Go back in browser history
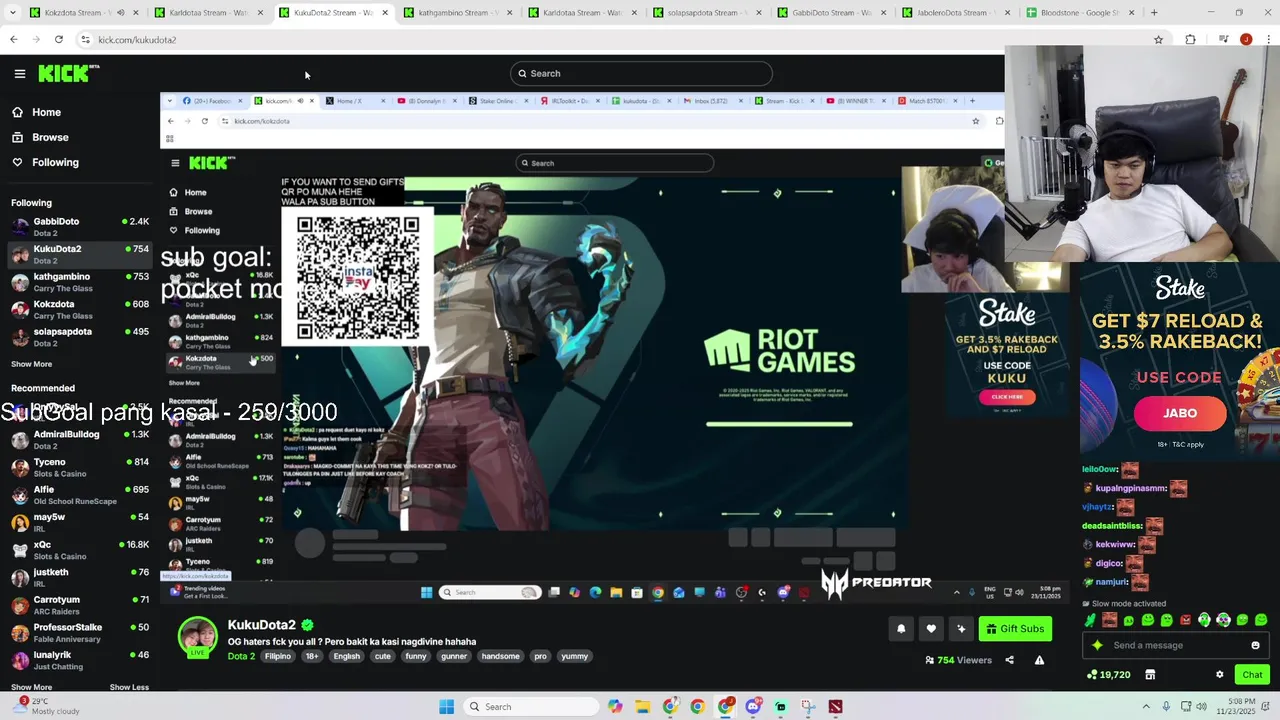Screen dimensions: 1280x720 [x=13, y=40]
